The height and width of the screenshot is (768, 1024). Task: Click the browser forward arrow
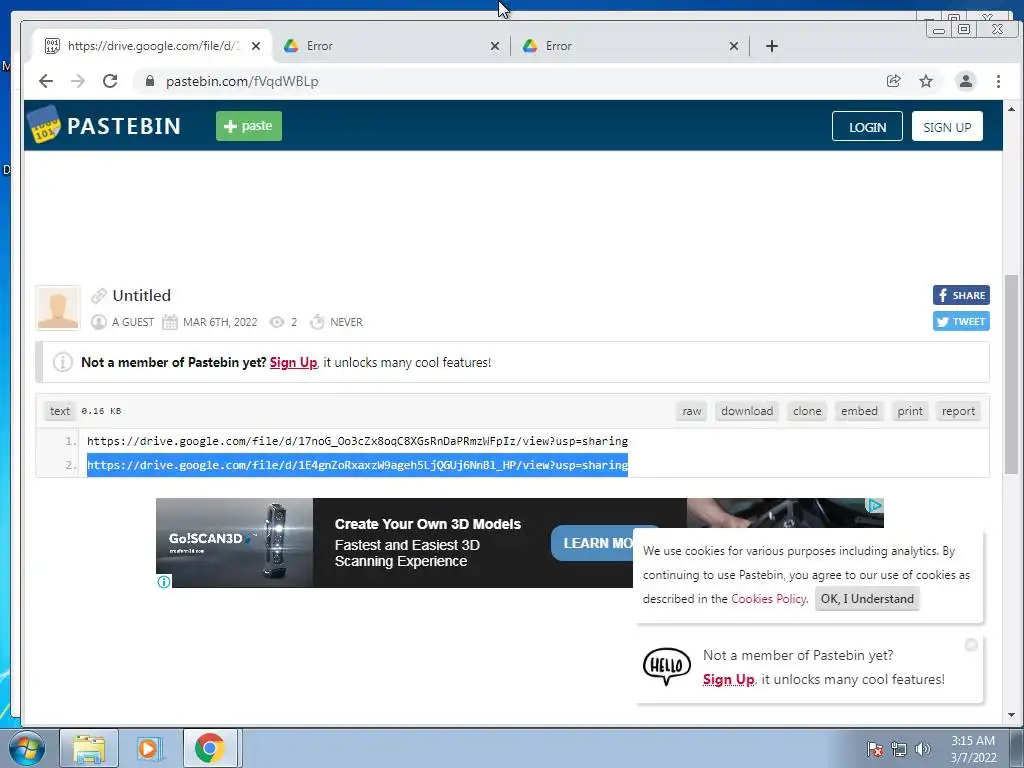[x=78, y=81]
